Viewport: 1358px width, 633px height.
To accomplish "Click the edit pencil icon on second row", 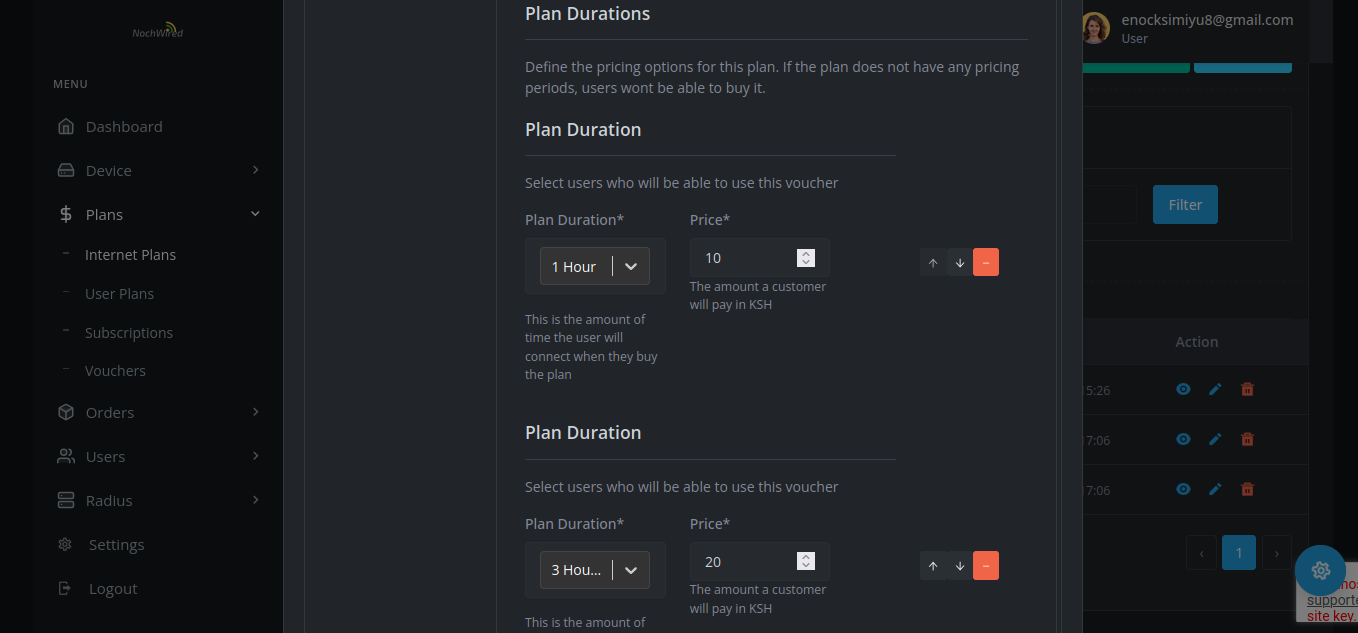I will 1215,439.
